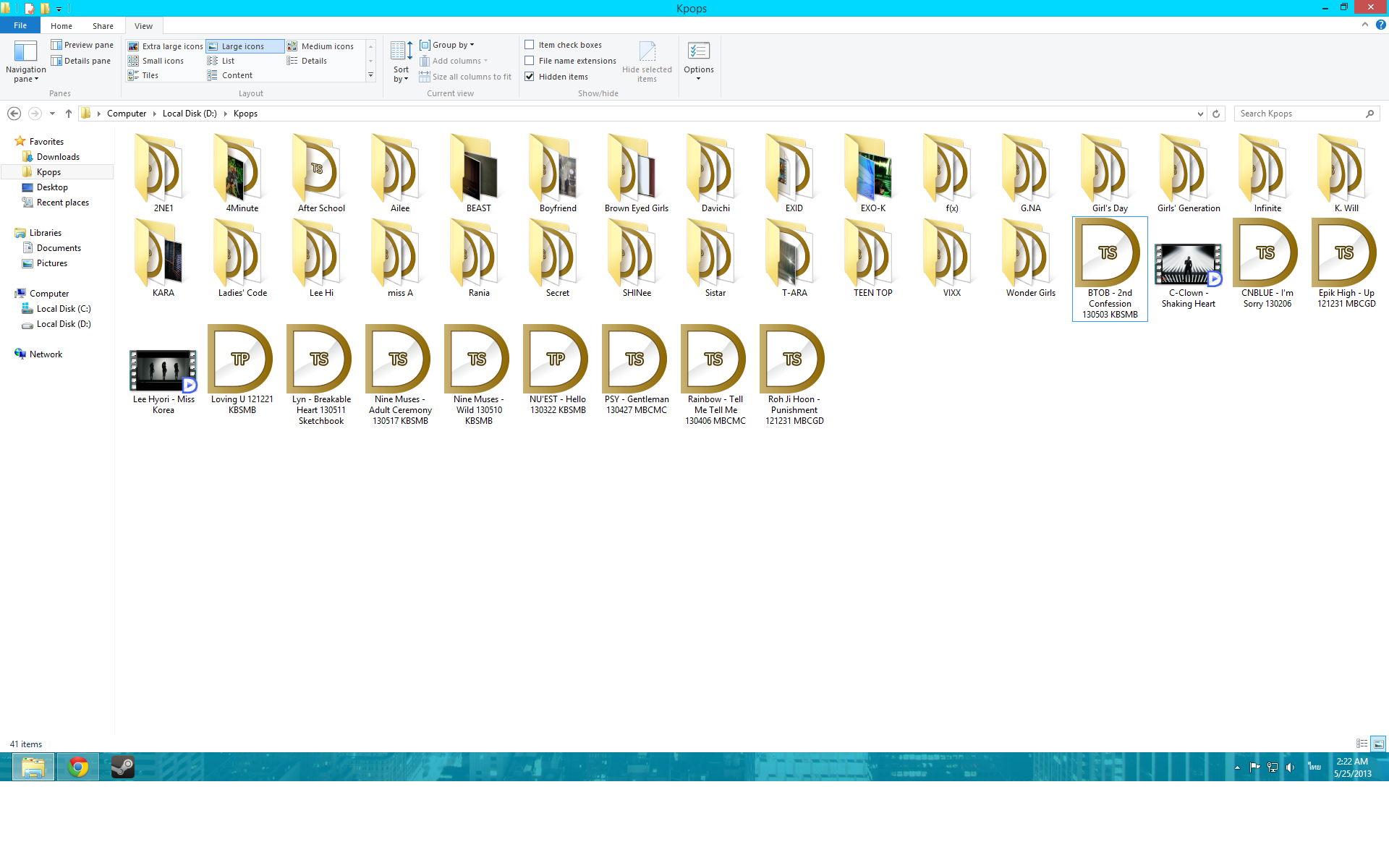1389x868 pixels.
Task: Open the Home ribbon tab
Action: (x=61, y=26)
